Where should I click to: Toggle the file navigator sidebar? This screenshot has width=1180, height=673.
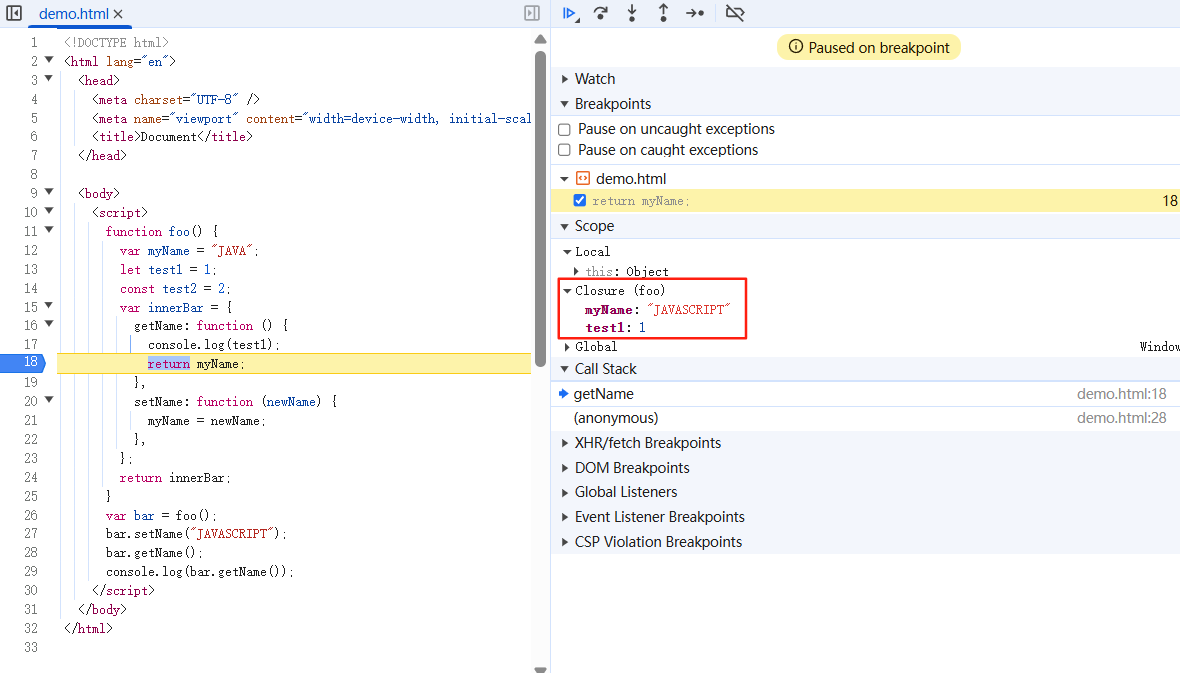click(x=14, y=13)
